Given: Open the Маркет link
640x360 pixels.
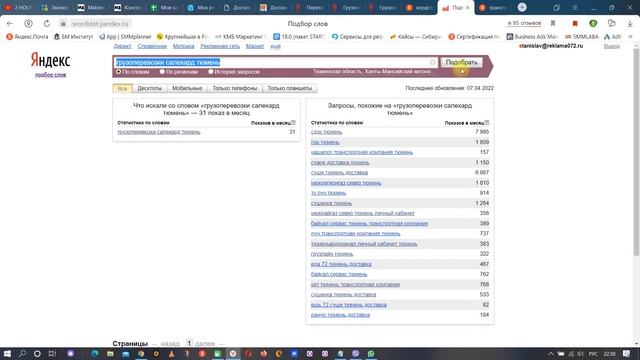Looking at the screenshot, I should coord(255,46).
